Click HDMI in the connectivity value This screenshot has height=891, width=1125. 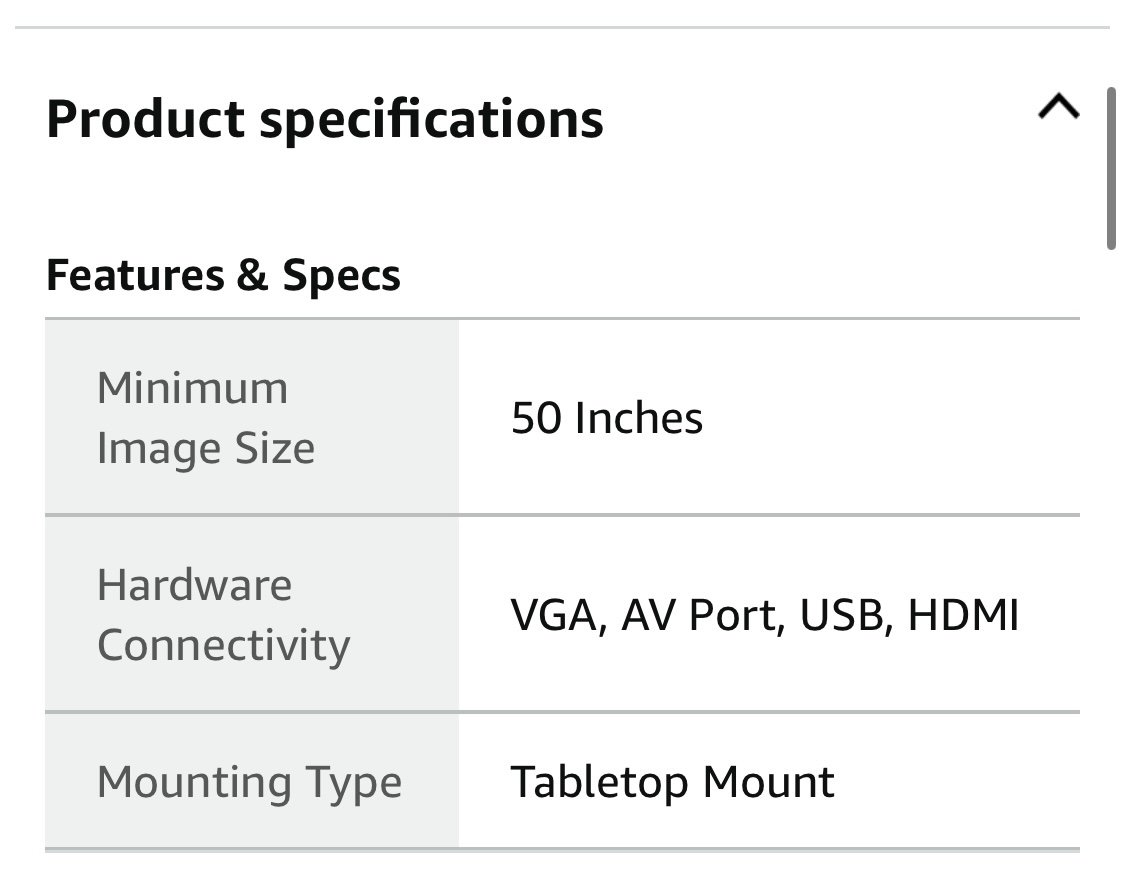(964, 615)
